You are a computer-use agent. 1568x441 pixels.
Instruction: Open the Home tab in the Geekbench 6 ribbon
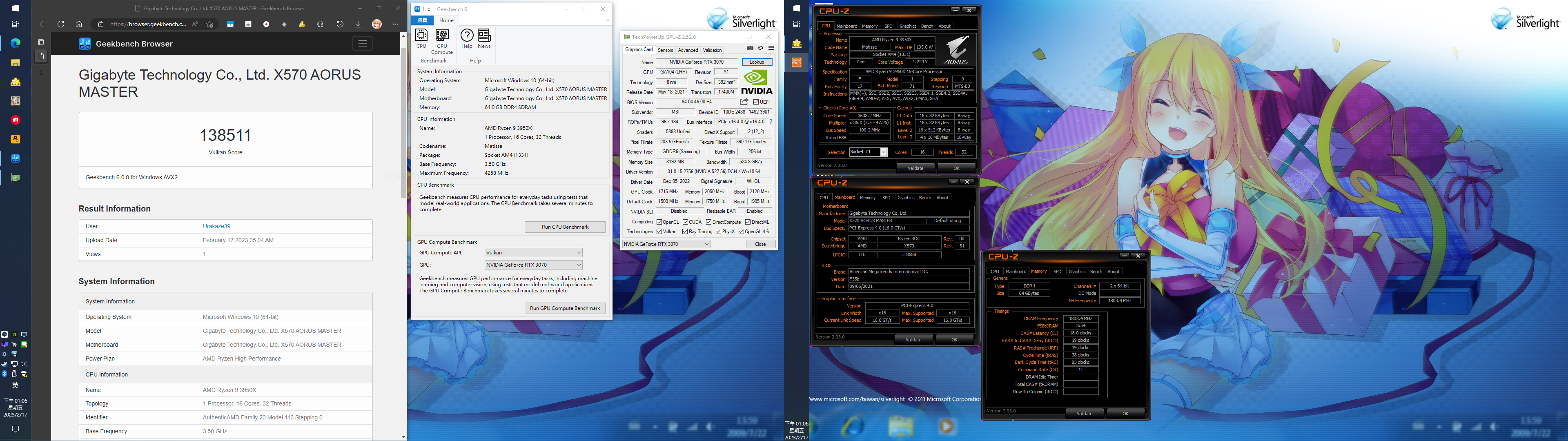pyautogui.click(x=446, y=20)
